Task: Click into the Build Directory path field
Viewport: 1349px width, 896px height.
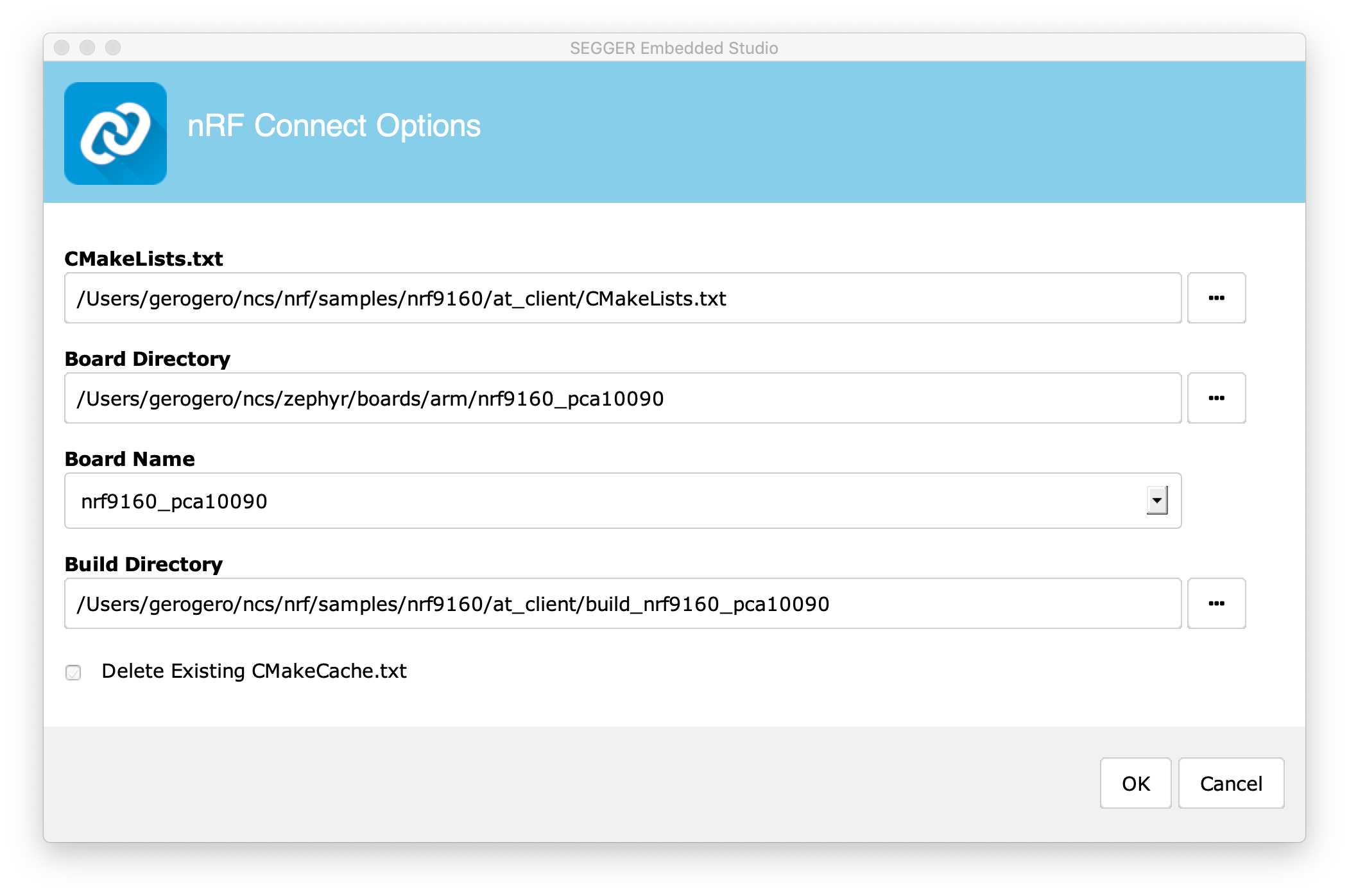Action: 623,603
